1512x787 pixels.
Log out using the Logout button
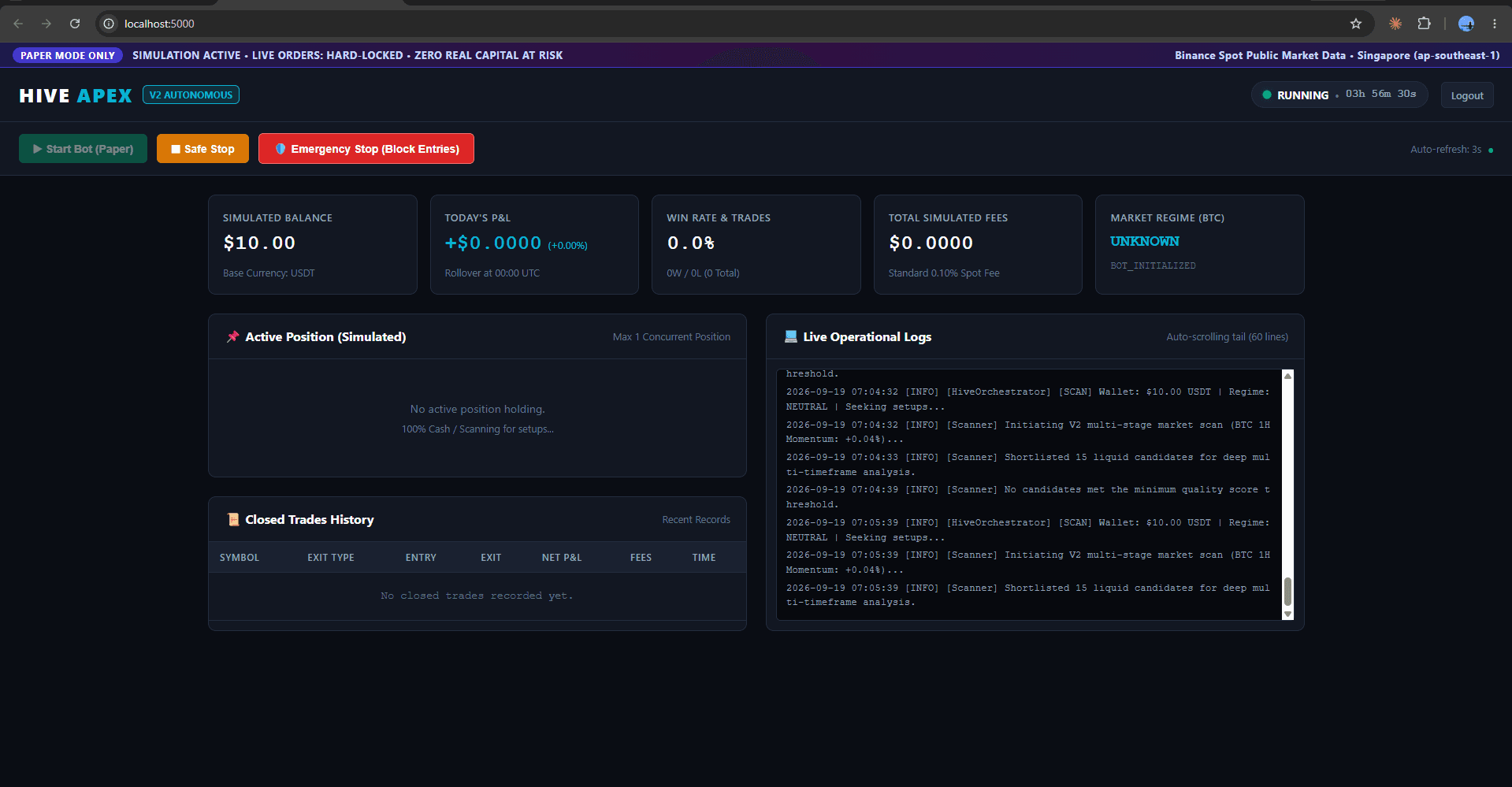click(x=1467, y=95)
